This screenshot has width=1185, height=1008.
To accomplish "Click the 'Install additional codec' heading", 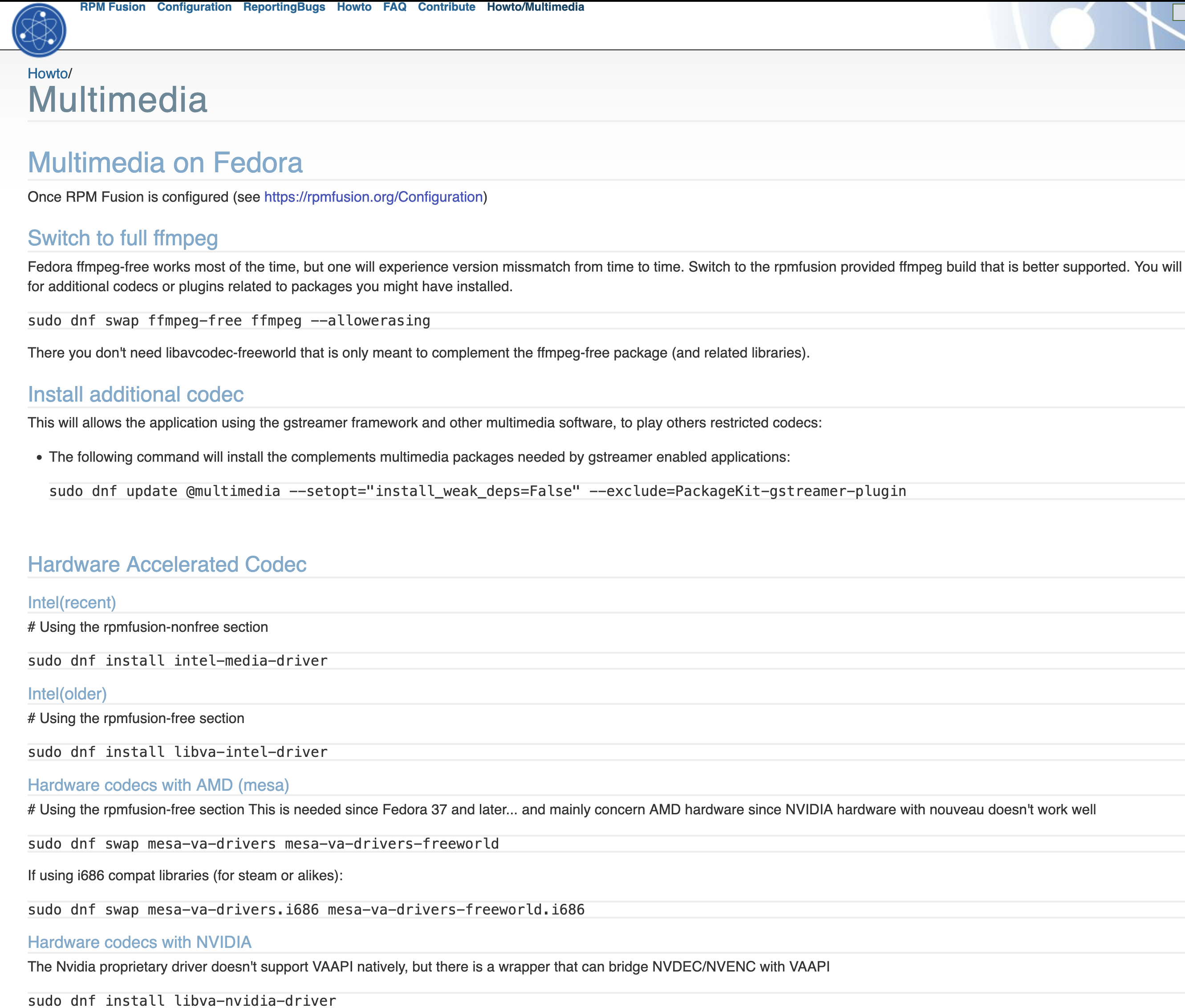I will [x=135, y=394].
